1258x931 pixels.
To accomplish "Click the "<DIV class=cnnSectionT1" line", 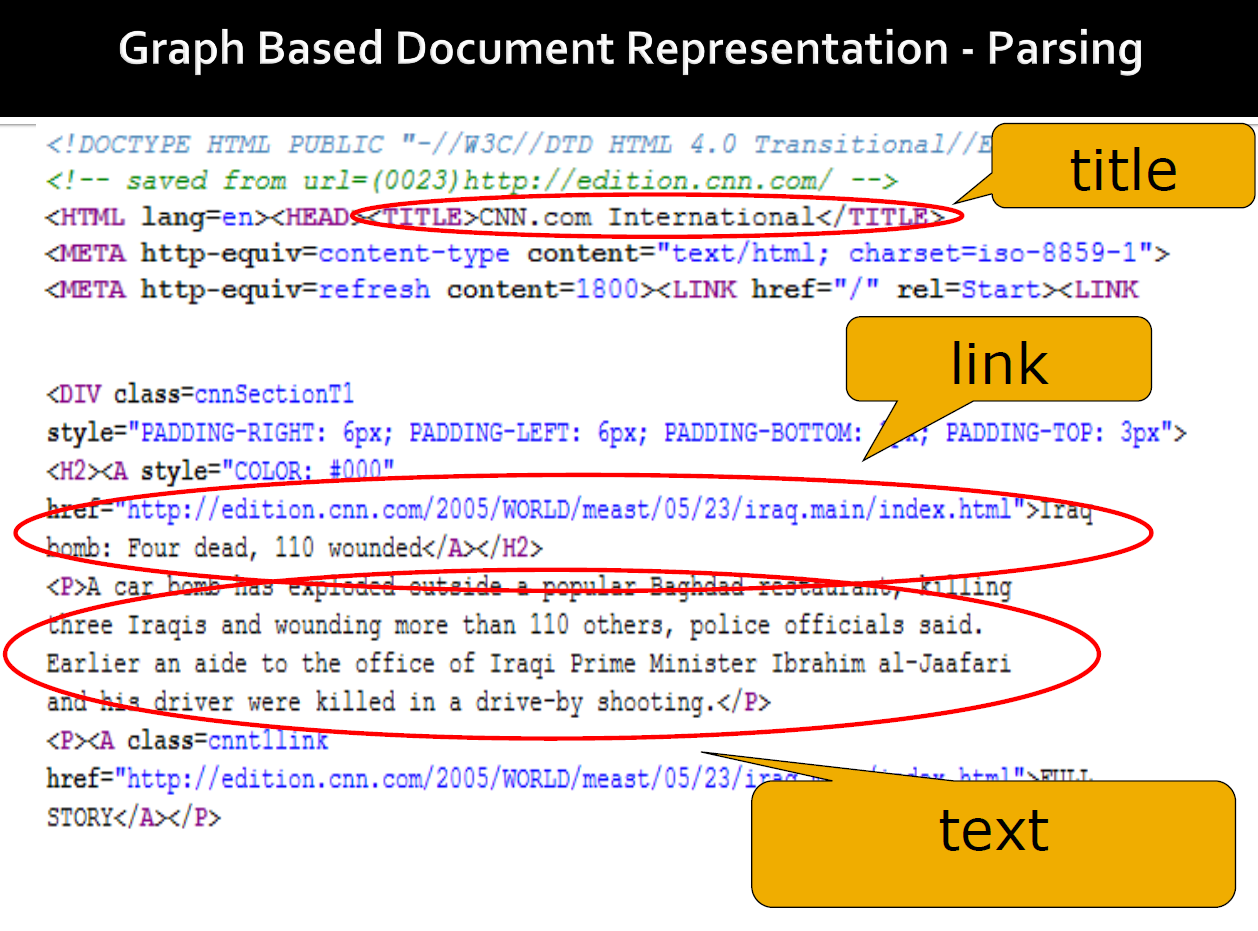I will pyautogui.click(x=200, y=394).
